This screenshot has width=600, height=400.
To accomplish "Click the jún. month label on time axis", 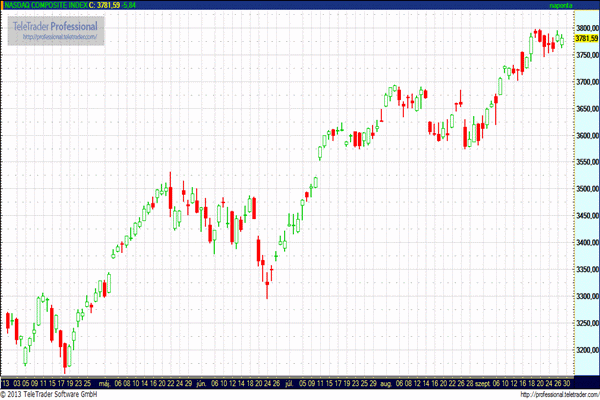I will pos(203,383).
